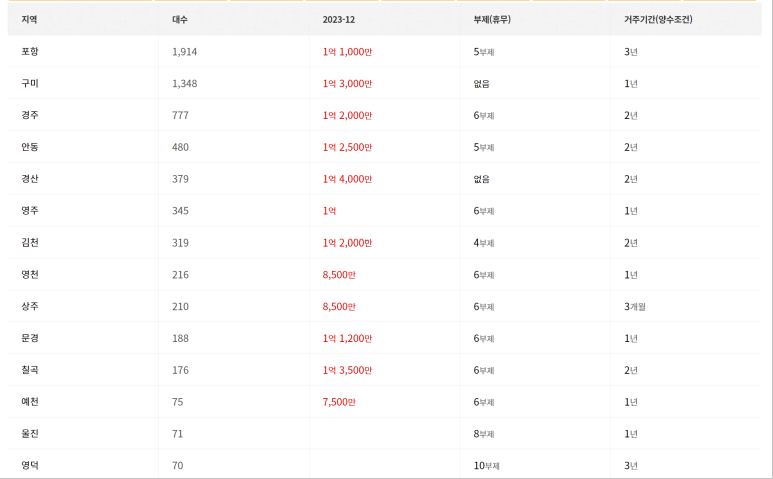
Task: Click 상주's price 8,500만
Action: (x=339, y=307)
